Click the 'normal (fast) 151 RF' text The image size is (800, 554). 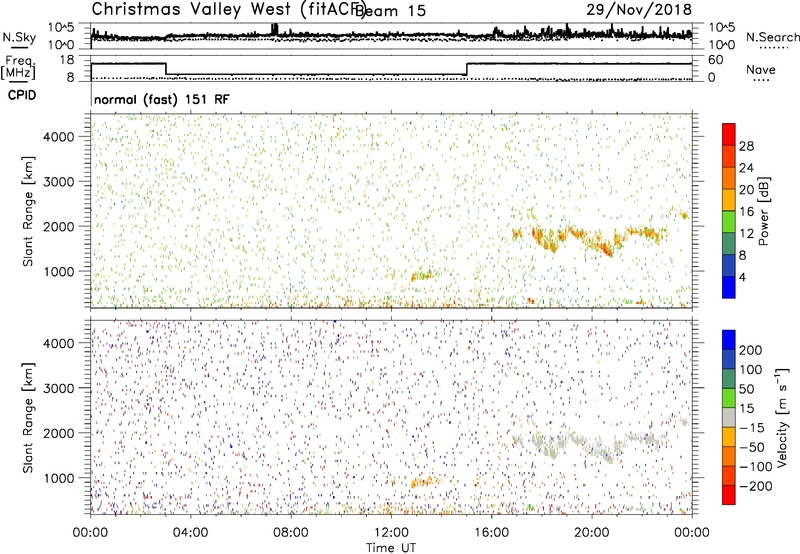162,99
